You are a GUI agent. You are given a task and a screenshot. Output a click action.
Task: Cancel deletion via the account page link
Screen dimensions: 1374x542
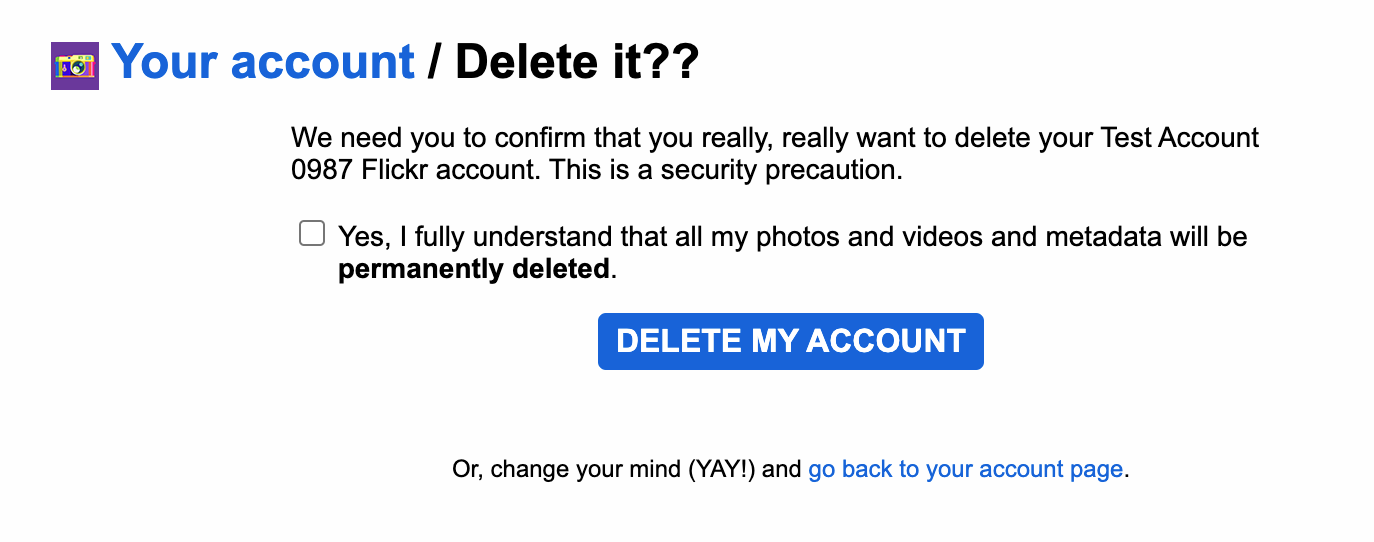click(x=966, y=469)
